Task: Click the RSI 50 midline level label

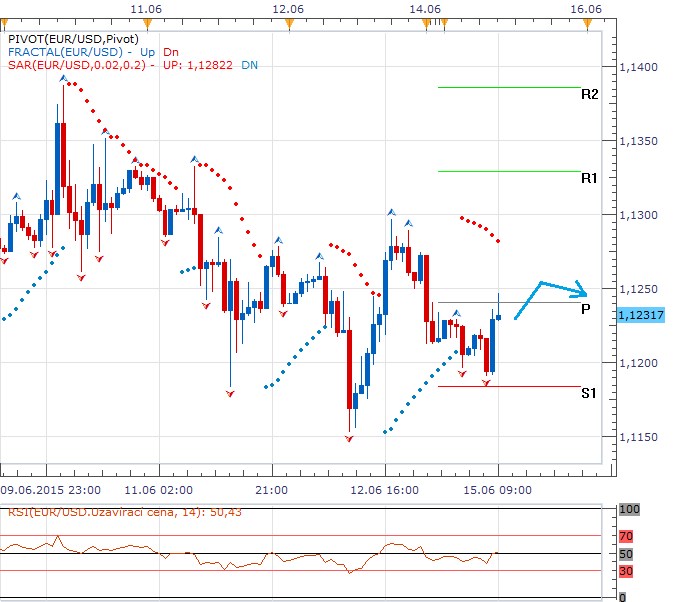Action: tap(627, 553)
